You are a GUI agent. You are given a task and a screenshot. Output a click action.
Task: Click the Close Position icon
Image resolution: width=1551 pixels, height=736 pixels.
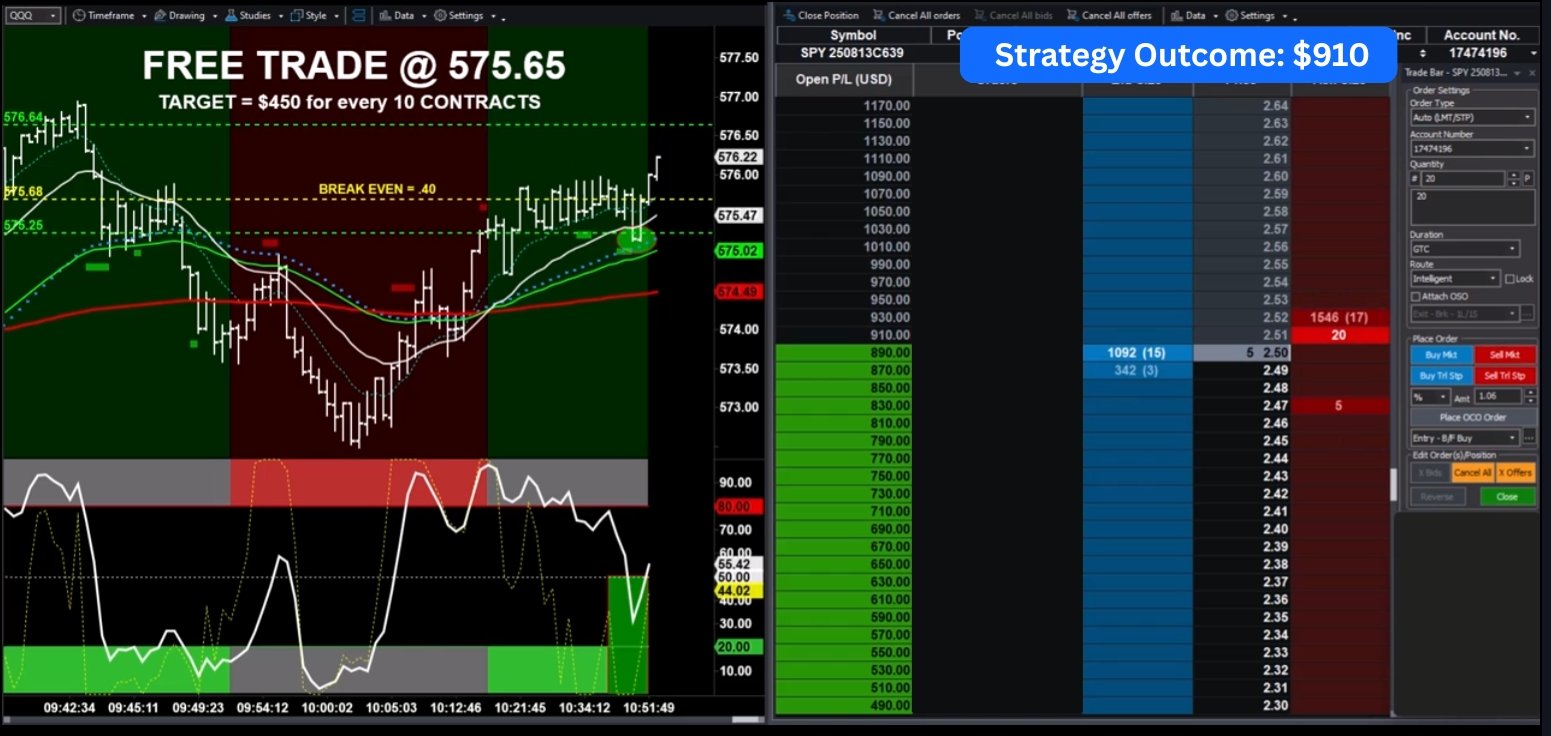point(789,16)
